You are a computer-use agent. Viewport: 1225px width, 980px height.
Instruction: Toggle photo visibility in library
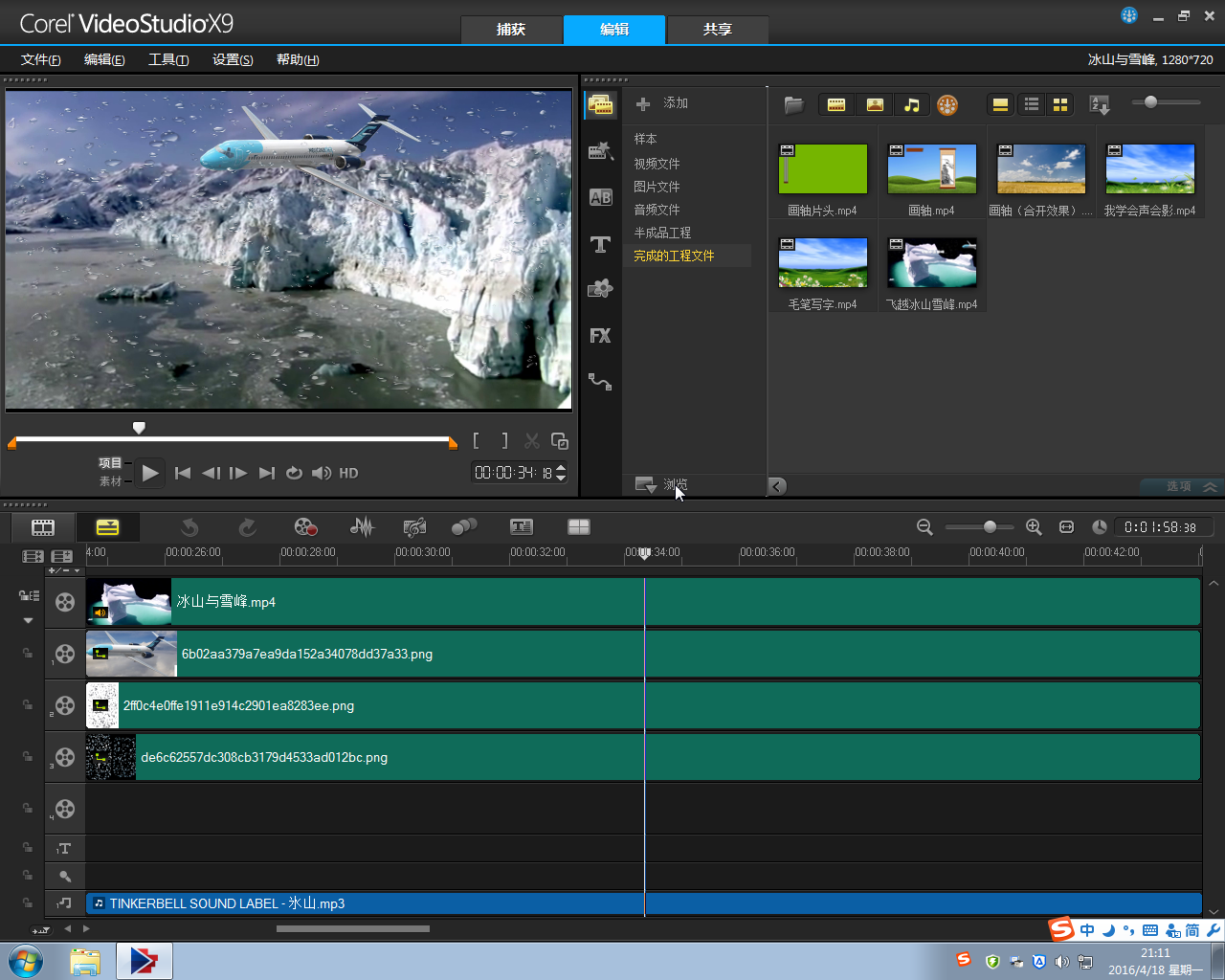click(x=875, y=105)
